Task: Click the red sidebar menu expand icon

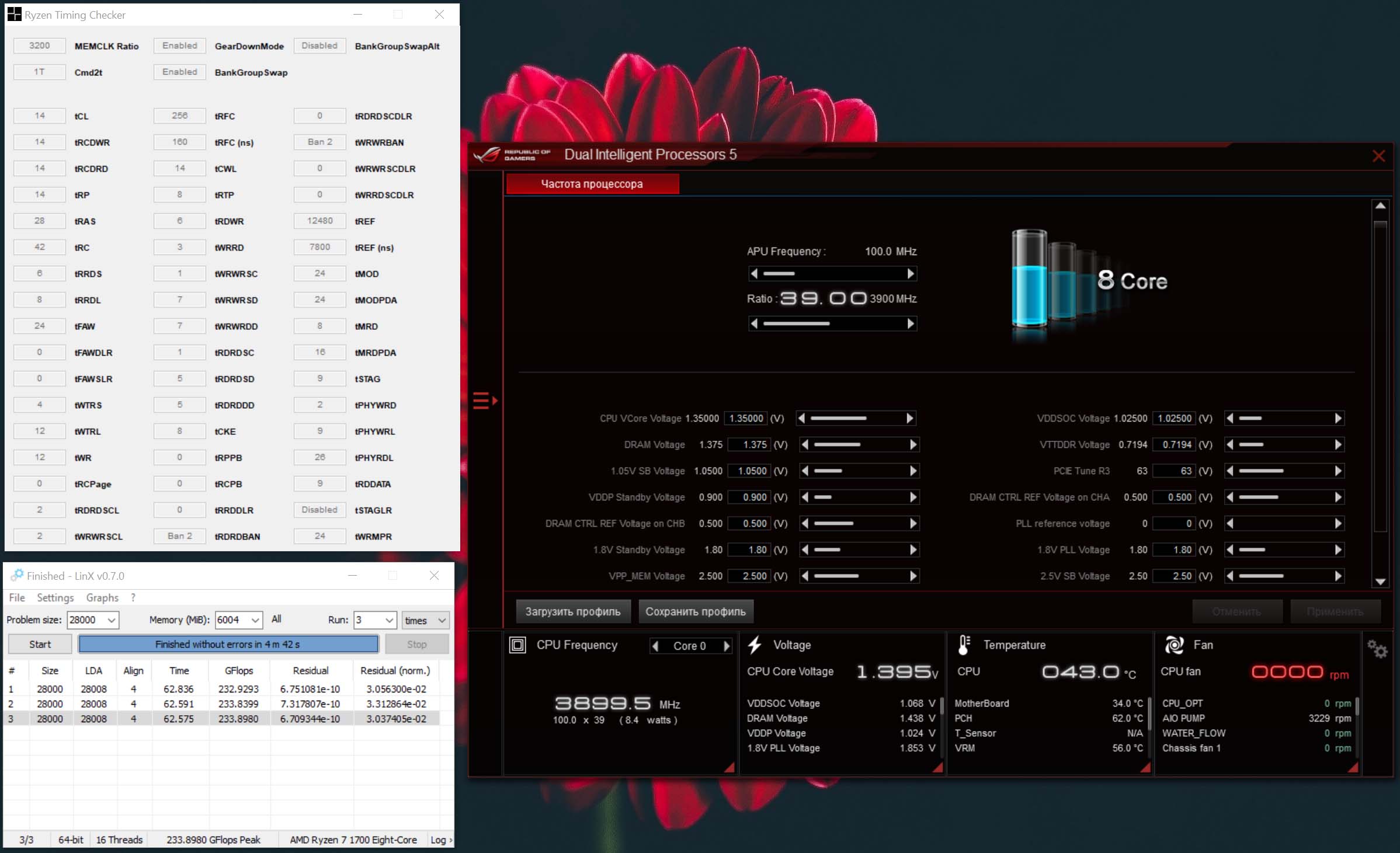Action: [484, 401]
